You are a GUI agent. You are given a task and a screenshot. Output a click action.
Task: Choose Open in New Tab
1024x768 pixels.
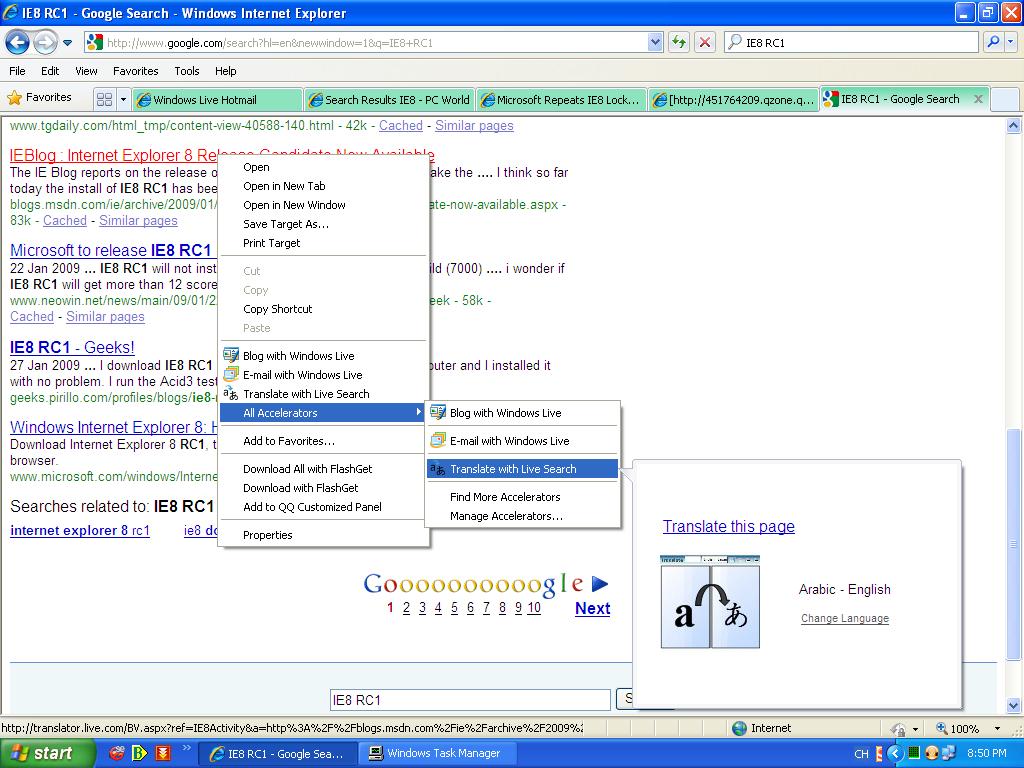click(324, 186)
